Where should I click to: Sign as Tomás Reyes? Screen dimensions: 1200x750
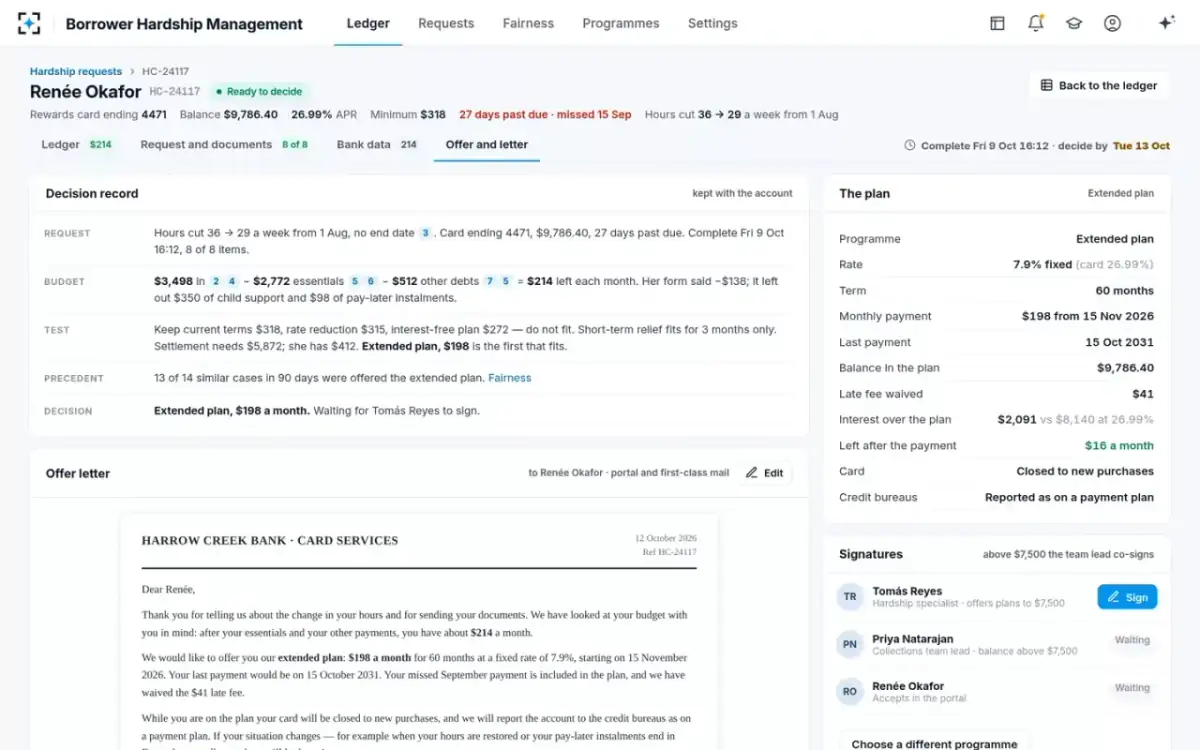click(1127, 597)
